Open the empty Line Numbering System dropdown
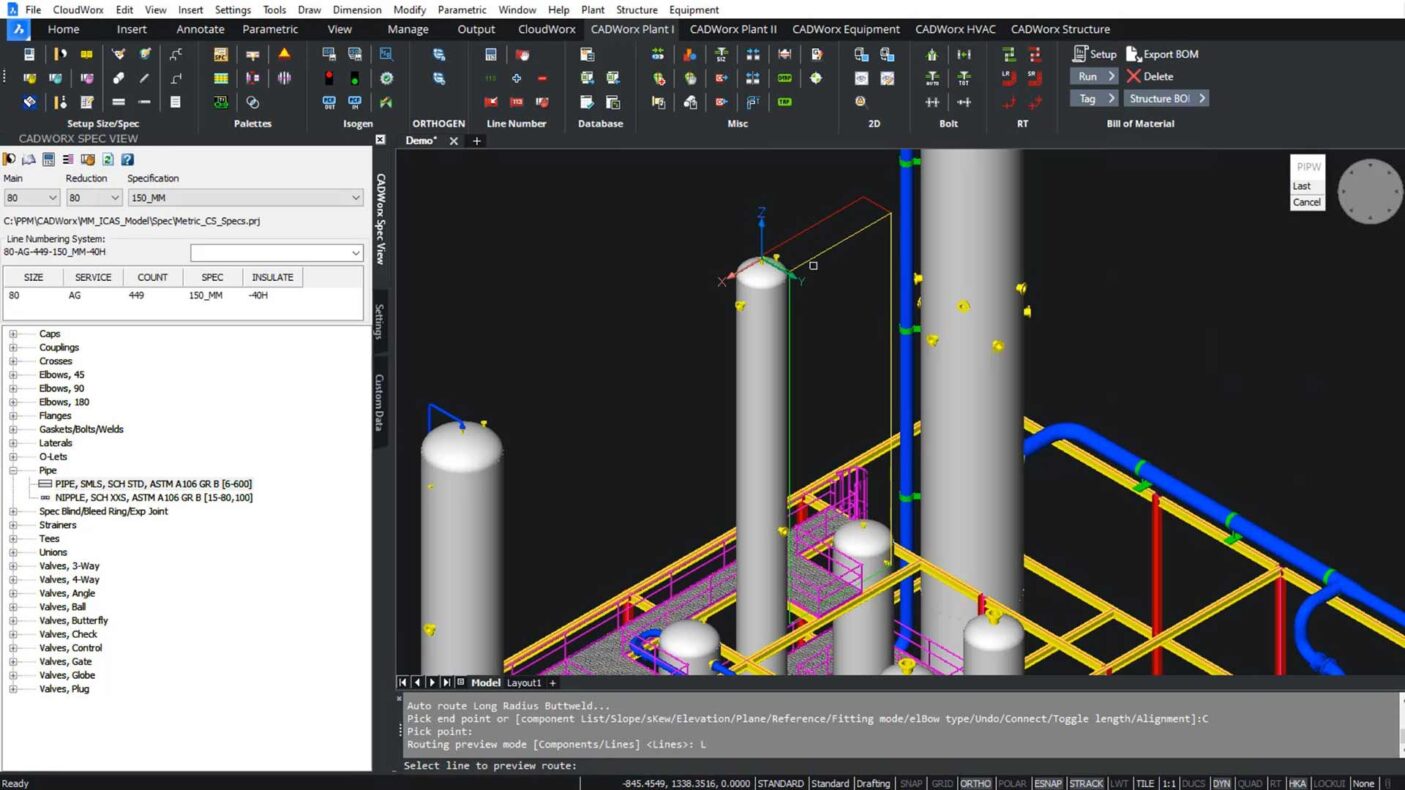 (x=276, y=253)
